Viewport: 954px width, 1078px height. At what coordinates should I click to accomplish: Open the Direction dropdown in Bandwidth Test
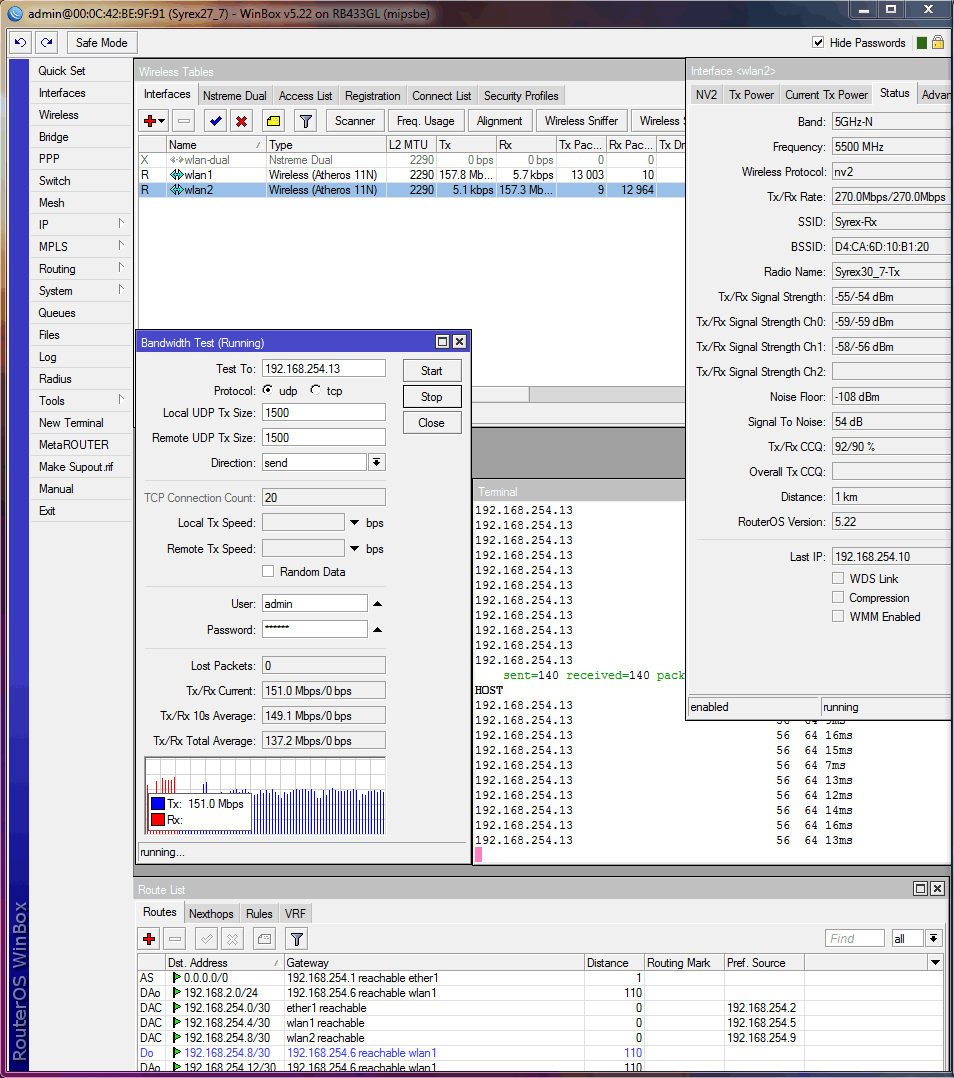click(x=377, y=463)
